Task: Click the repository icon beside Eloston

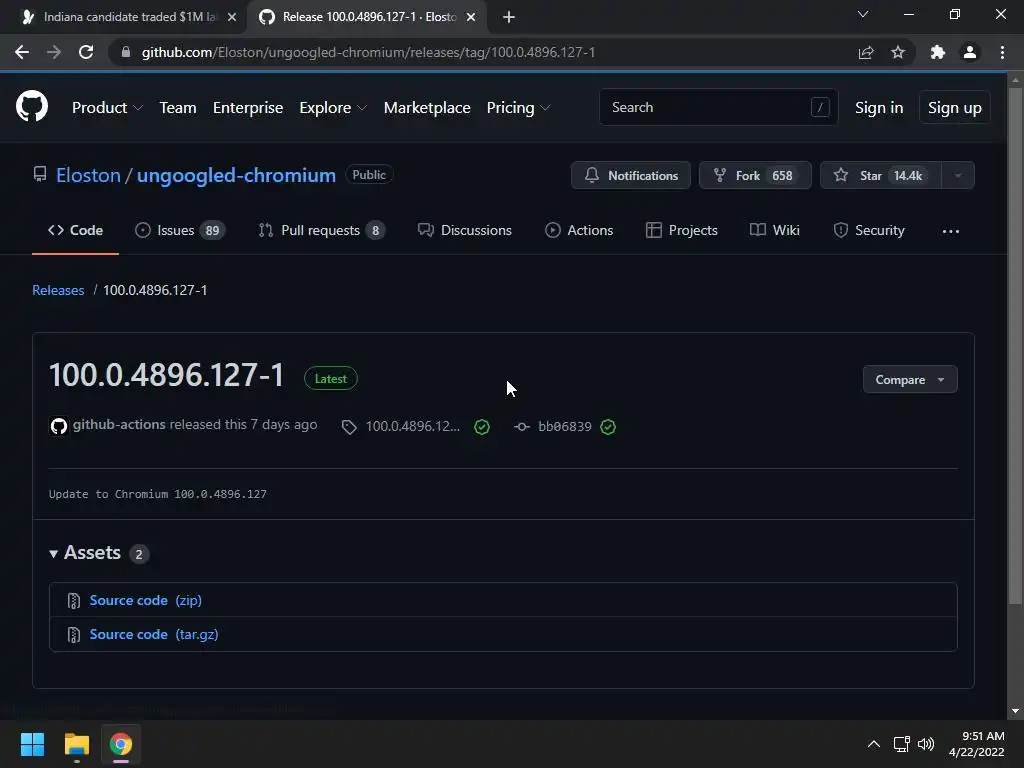Action: click(40, 174)
